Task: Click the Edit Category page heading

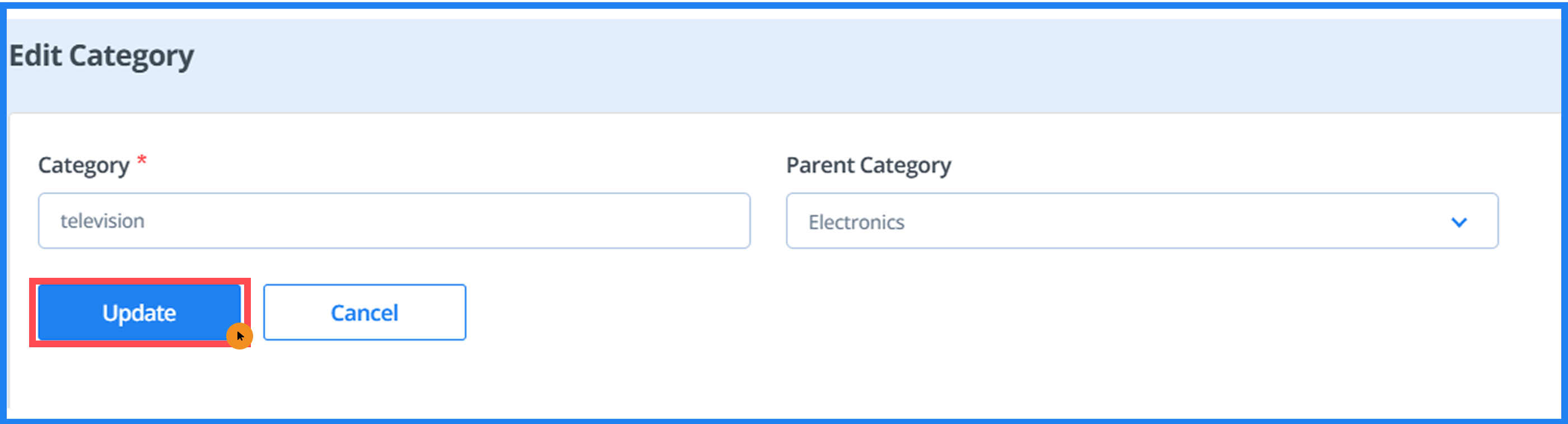Action: (102, 56)
